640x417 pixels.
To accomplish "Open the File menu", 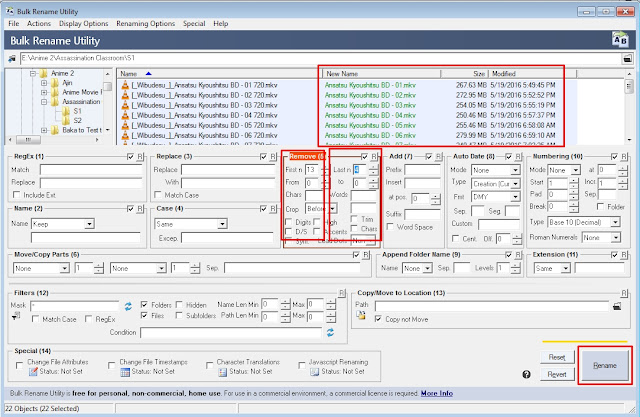I will click(x=13, y=24).
